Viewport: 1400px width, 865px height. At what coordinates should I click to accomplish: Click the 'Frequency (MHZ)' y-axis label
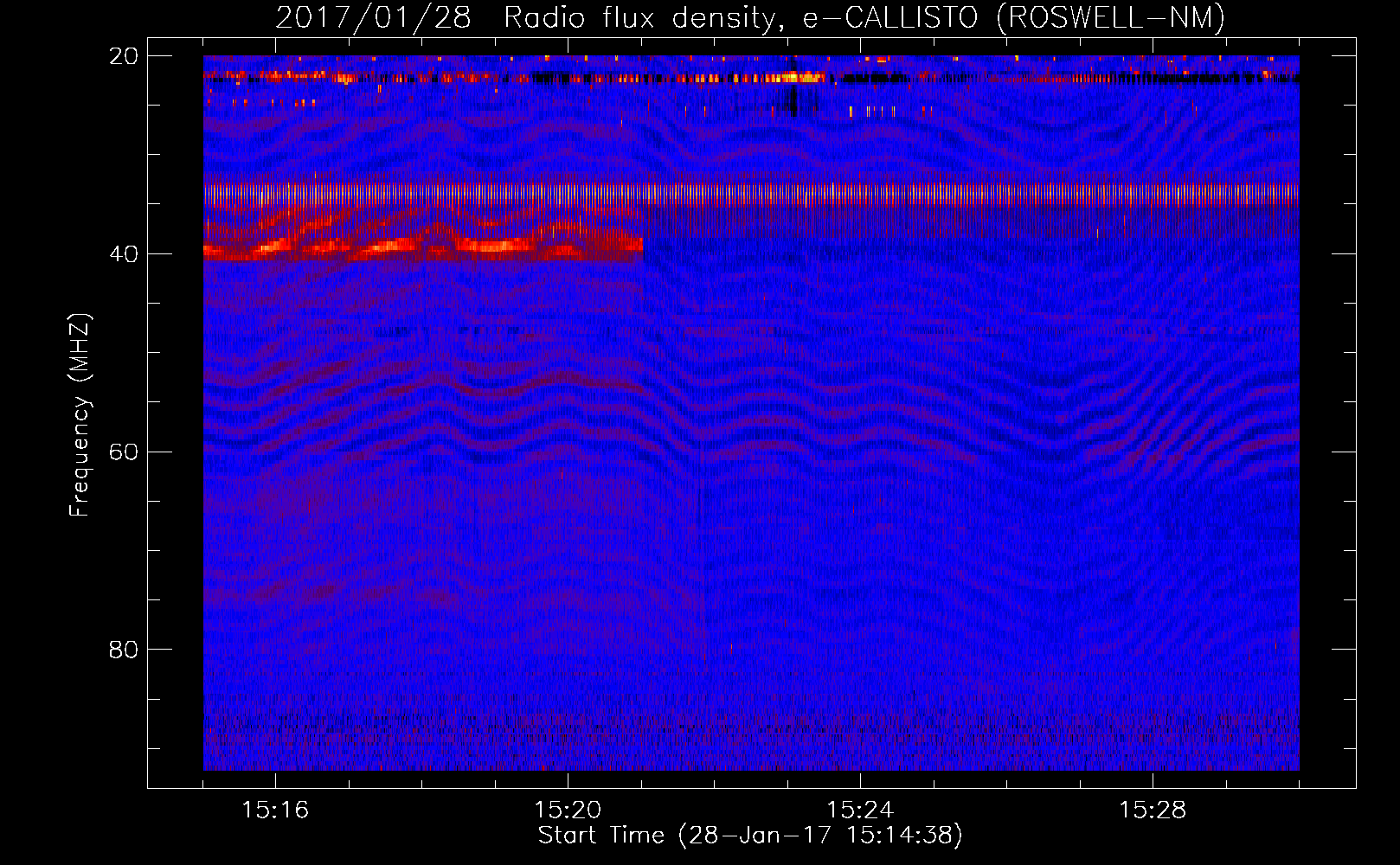80,414
